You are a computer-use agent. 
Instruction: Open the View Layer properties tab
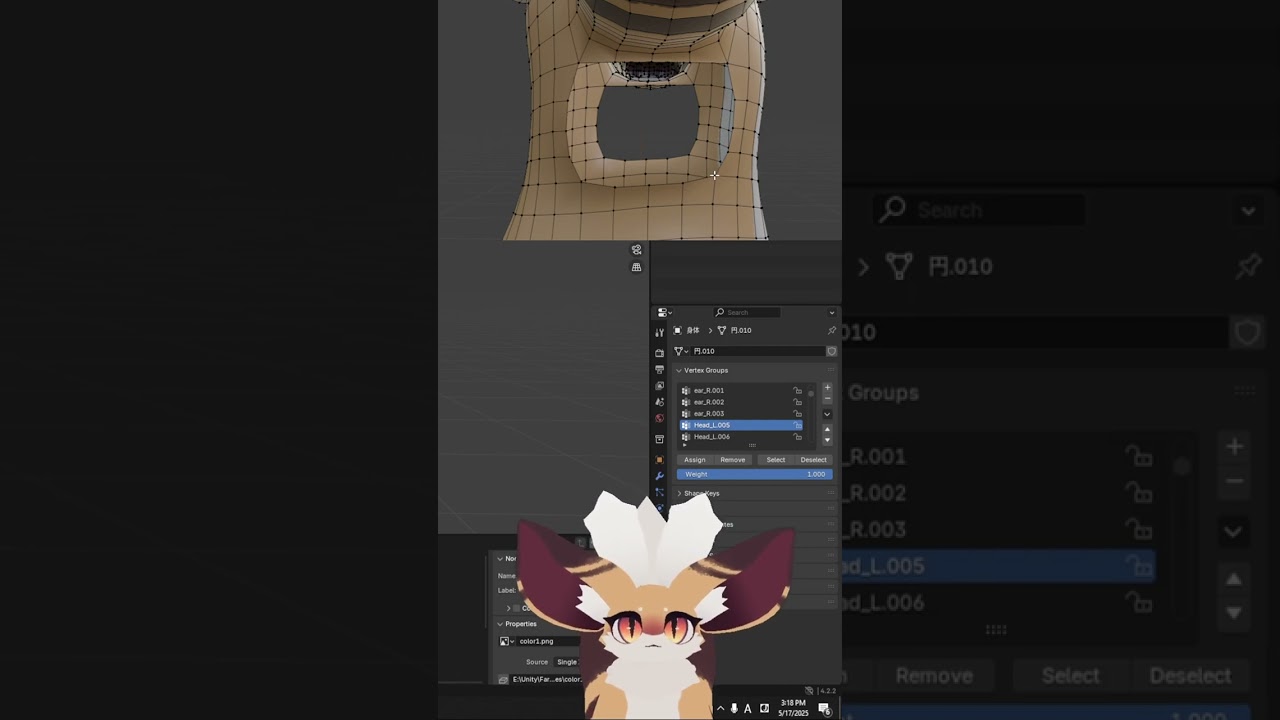(x=659, y=385)
